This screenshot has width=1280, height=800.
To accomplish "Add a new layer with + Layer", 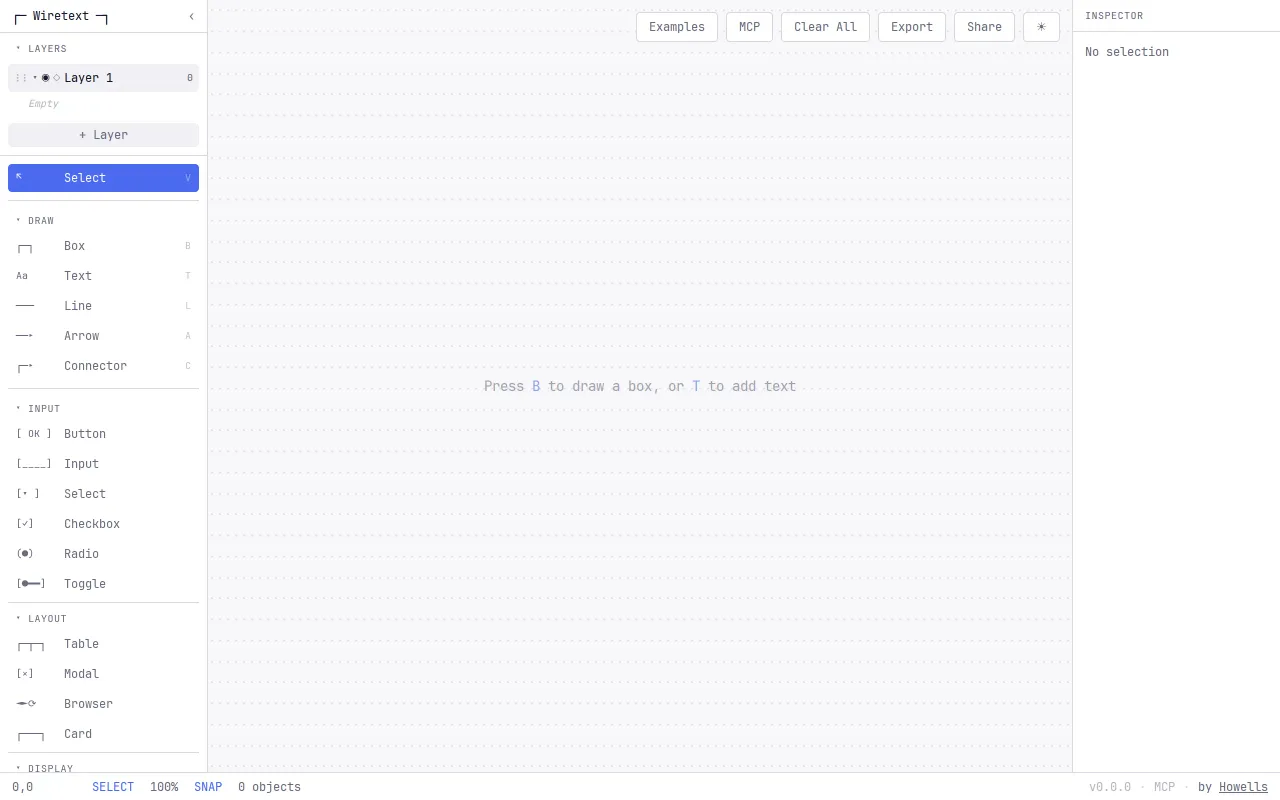I will point(103,135).
